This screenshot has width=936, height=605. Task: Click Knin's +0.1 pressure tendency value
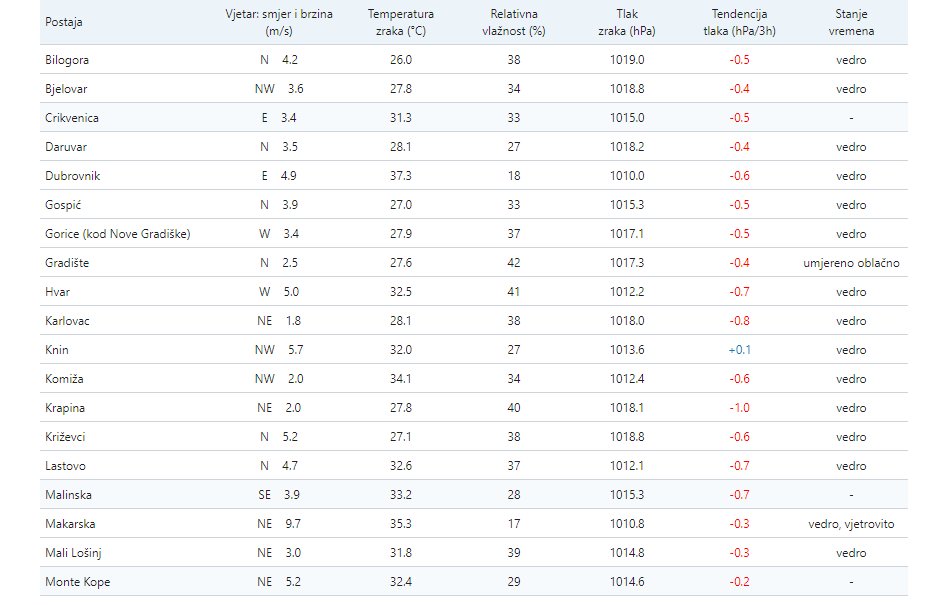click(739, 350)
